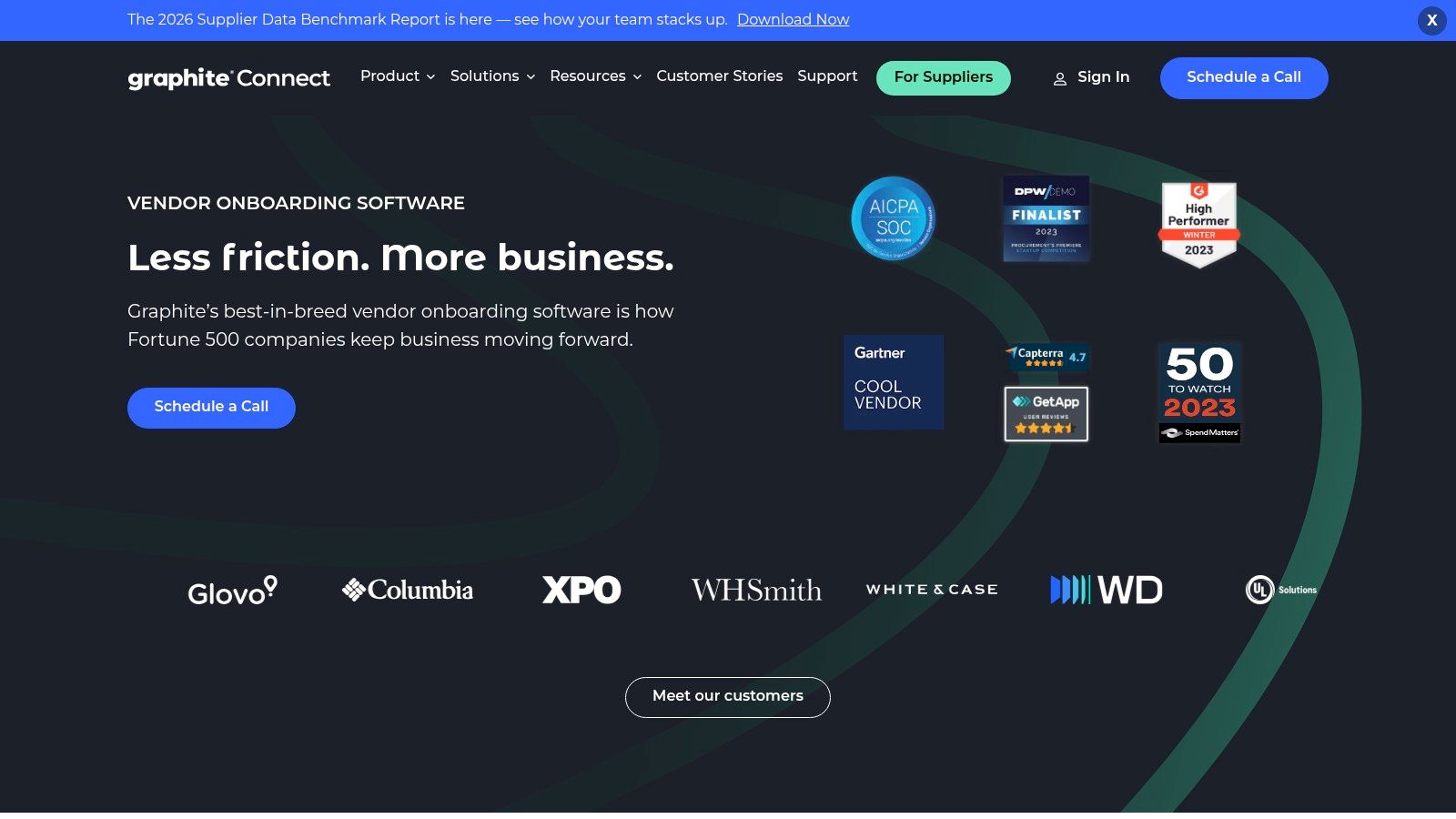Click the Glovo customer logo

pos(232,591)
